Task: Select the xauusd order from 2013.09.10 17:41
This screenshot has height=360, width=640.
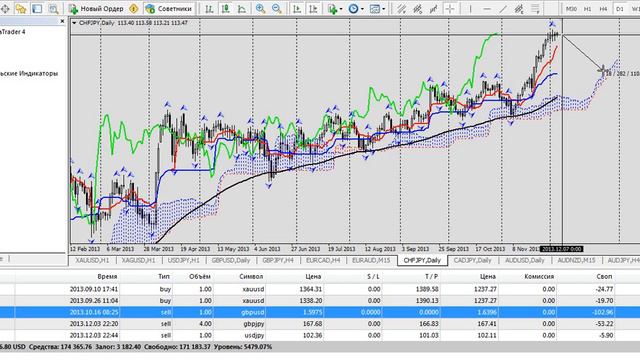Action: click(x=320, y=289)
